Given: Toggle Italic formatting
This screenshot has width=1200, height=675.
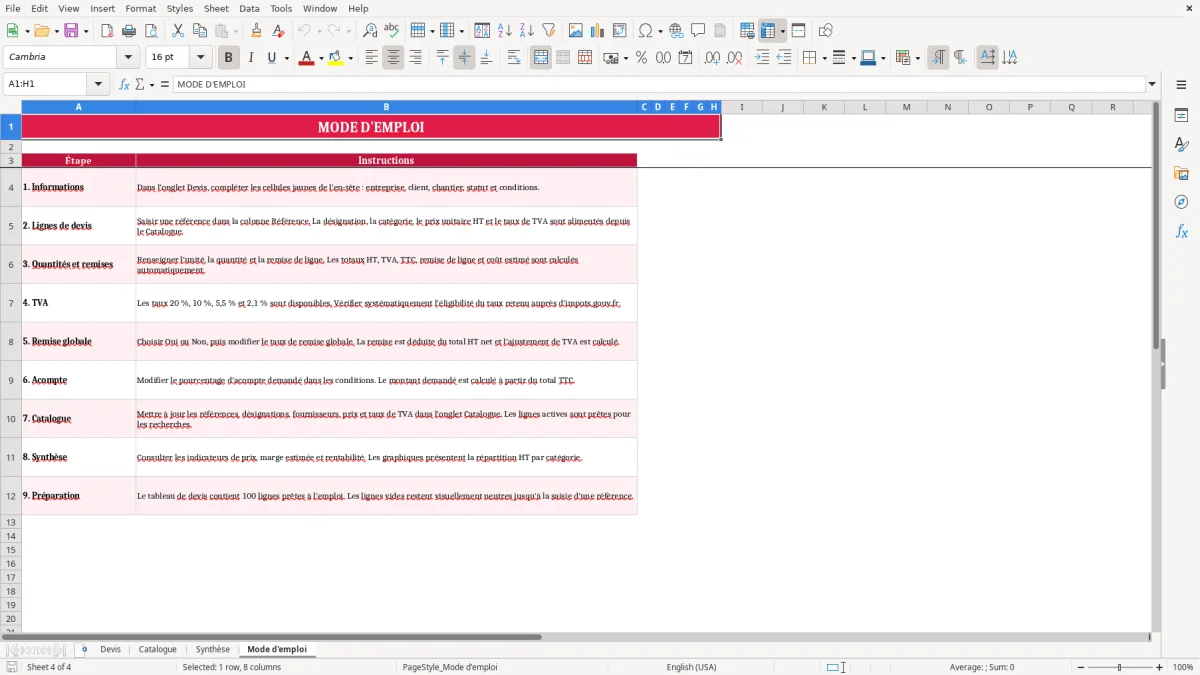Looking at the screenshot, I should (x=251, y=58).
